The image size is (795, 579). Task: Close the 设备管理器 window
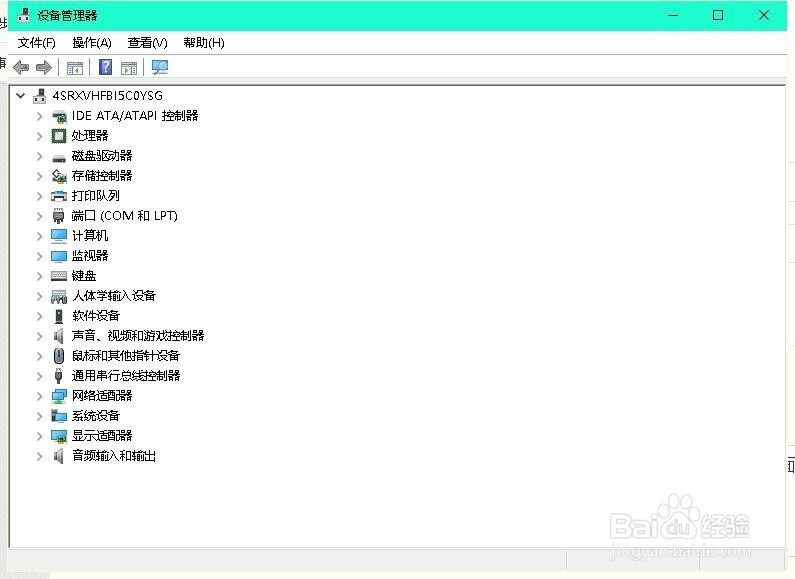click(x=764, y=15)
